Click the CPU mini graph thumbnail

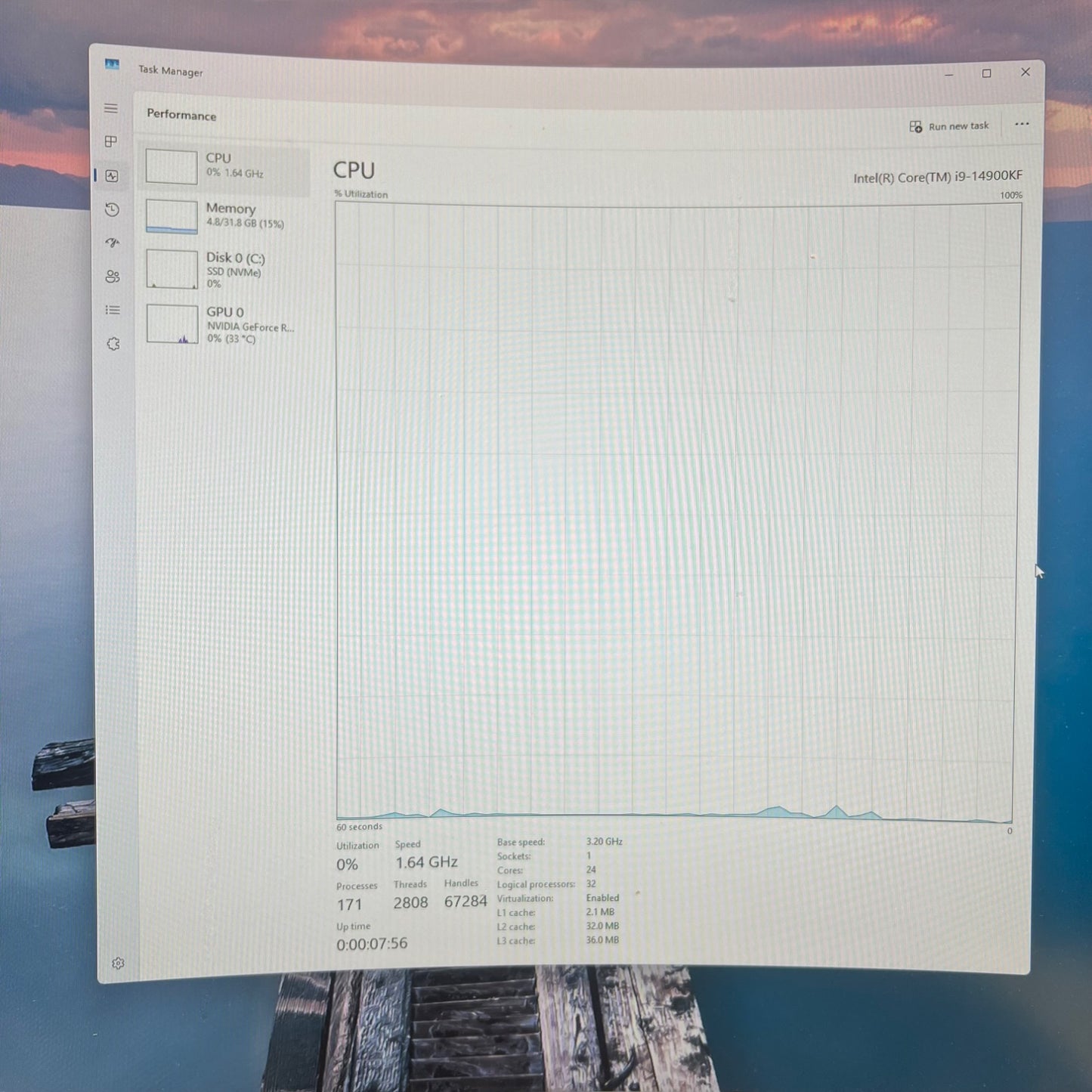point(172,167)
